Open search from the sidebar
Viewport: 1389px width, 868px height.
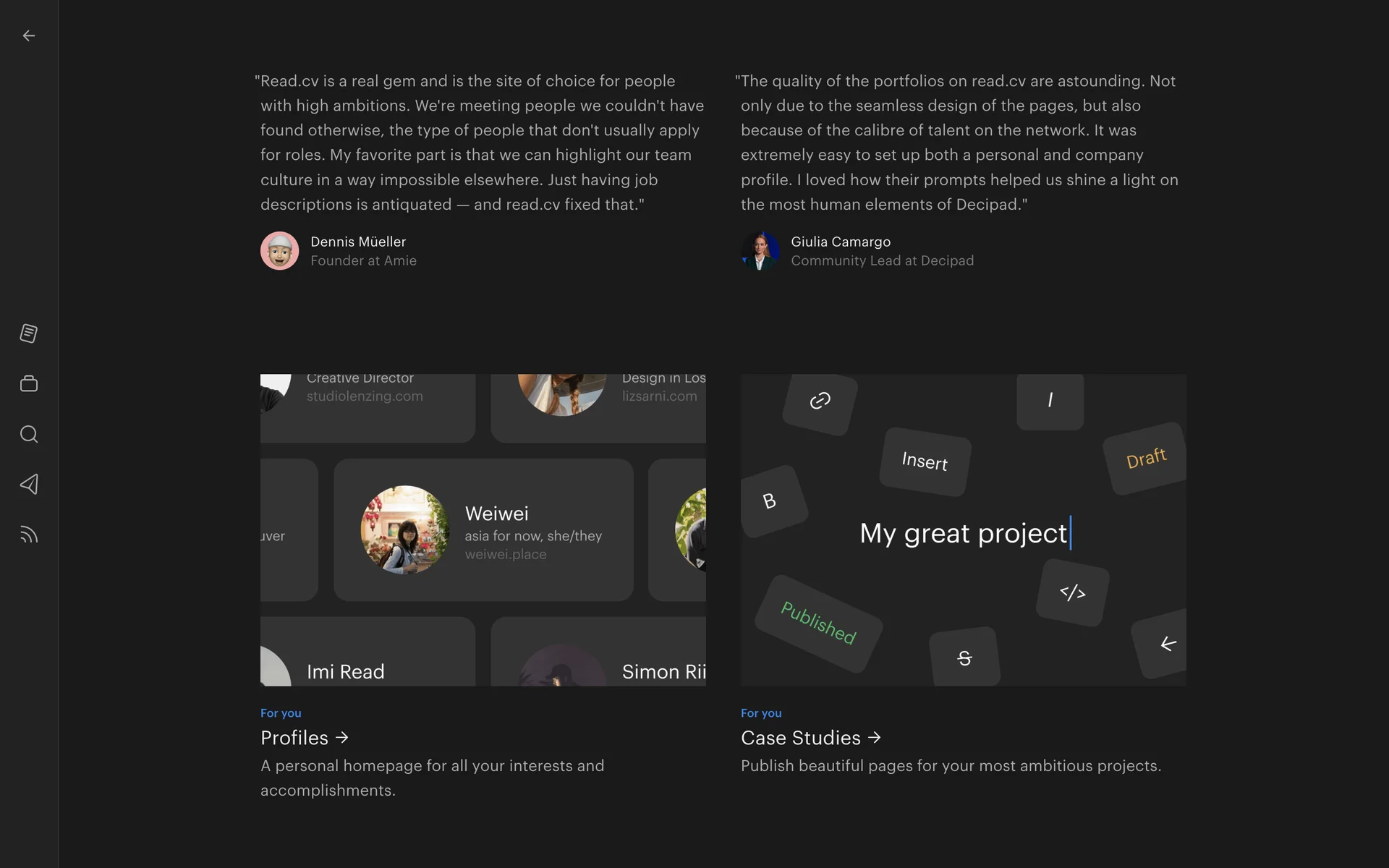29,434
